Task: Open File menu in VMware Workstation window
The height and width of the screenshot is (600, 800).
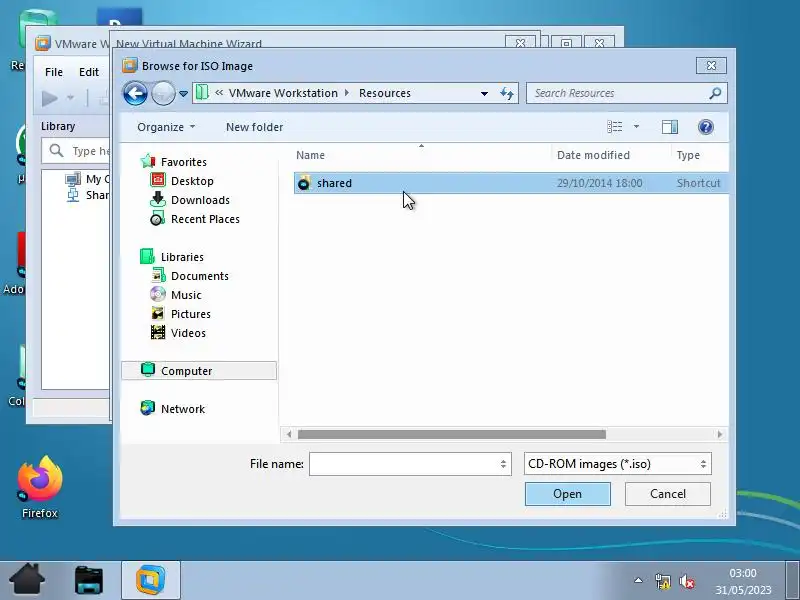Action: [x=54, y=72]
